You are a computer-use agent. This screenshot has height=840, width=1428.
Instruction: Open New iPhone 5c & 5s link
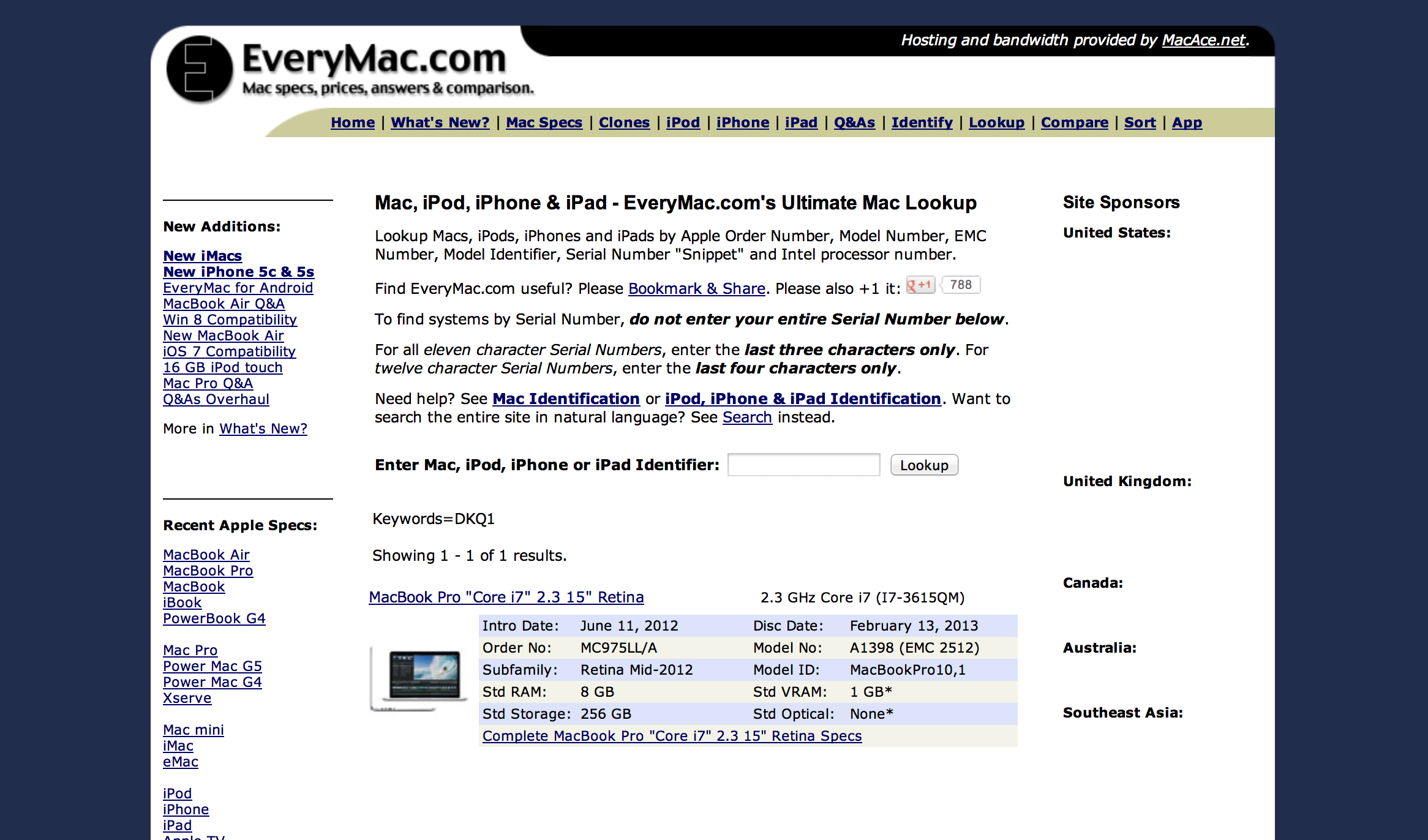point(238,272)
